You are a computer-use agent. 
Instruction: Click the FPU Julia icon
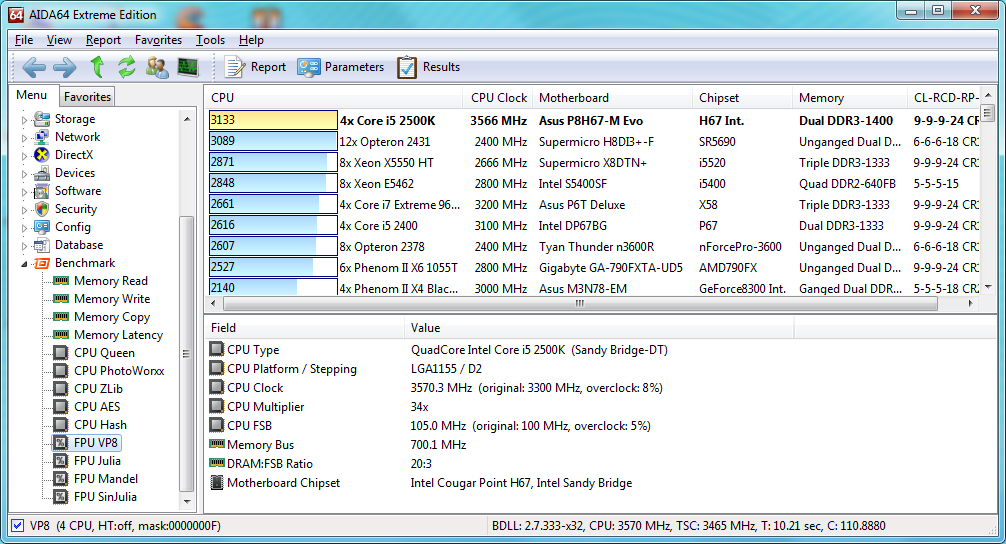click(x=61, y=460)
